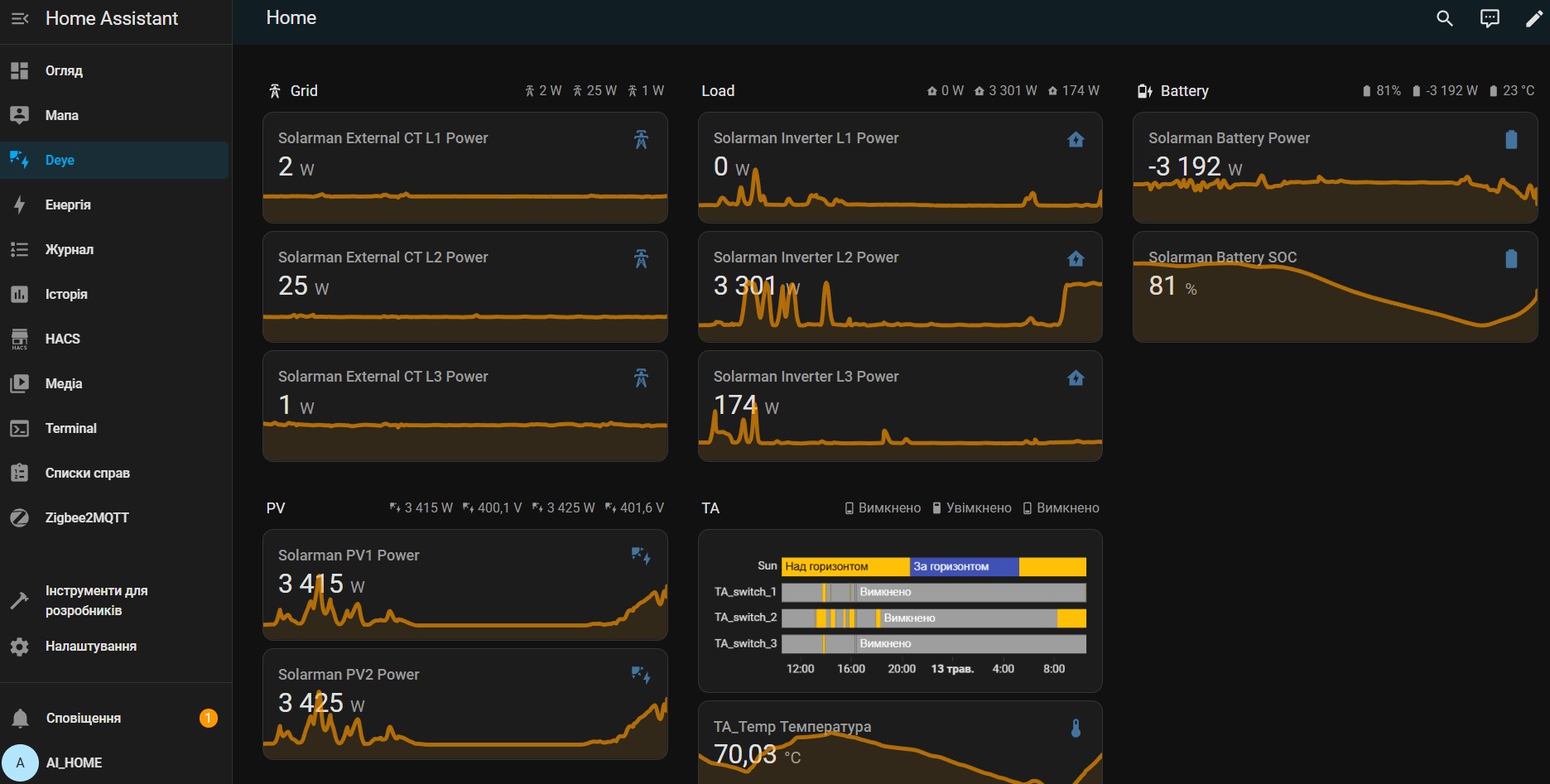Click the 81% battery SOC badge in Battery heading

[1381, 91]
